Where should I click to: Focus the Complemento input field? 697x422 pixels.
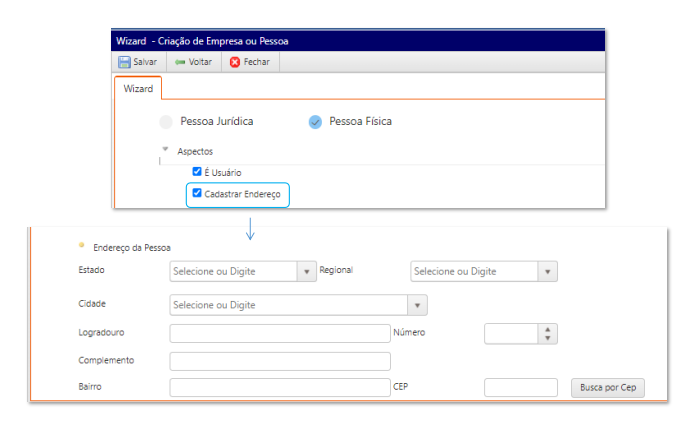point(279,361)
